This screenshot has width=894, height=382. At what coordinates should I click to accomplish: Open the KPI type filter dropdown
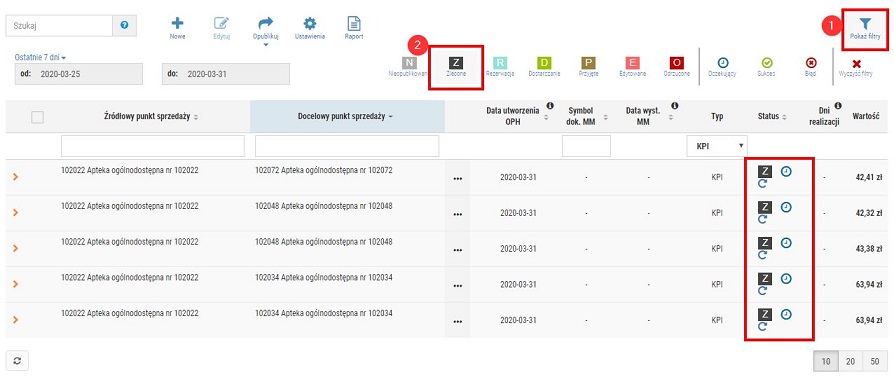[x=717, y=146]
